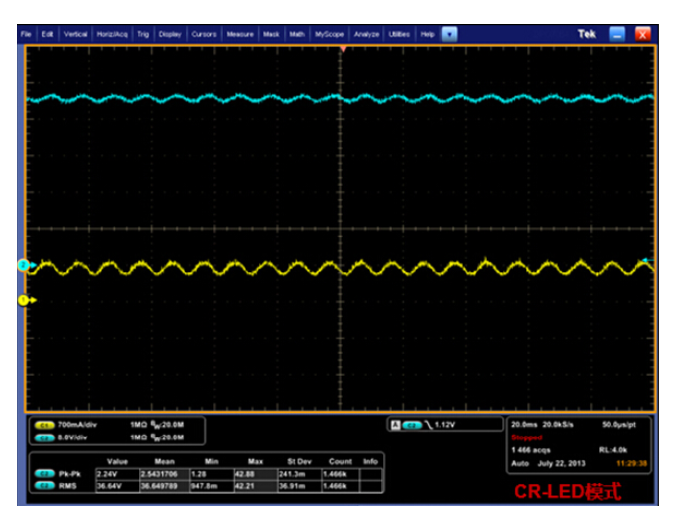Click the RMS value cell 36.64V
Viewport: 686px width, 526px height.
tap(117, 486)
